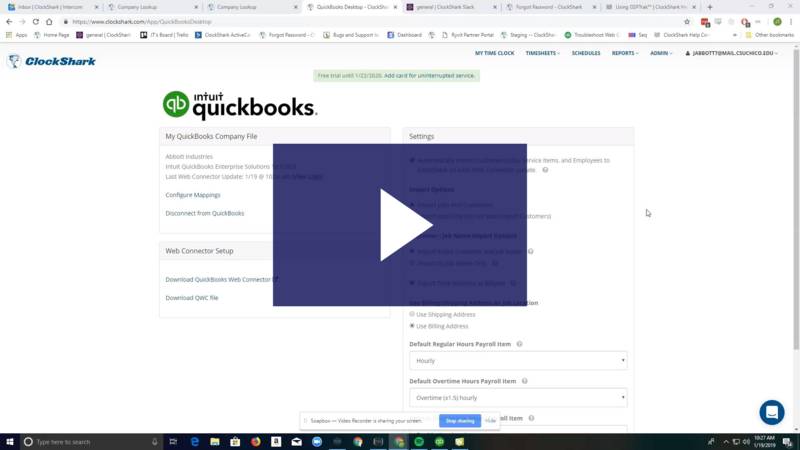Reload the page with the refresh icon
The width and height of the screenshot is (800, 450).
click(36, 22)
